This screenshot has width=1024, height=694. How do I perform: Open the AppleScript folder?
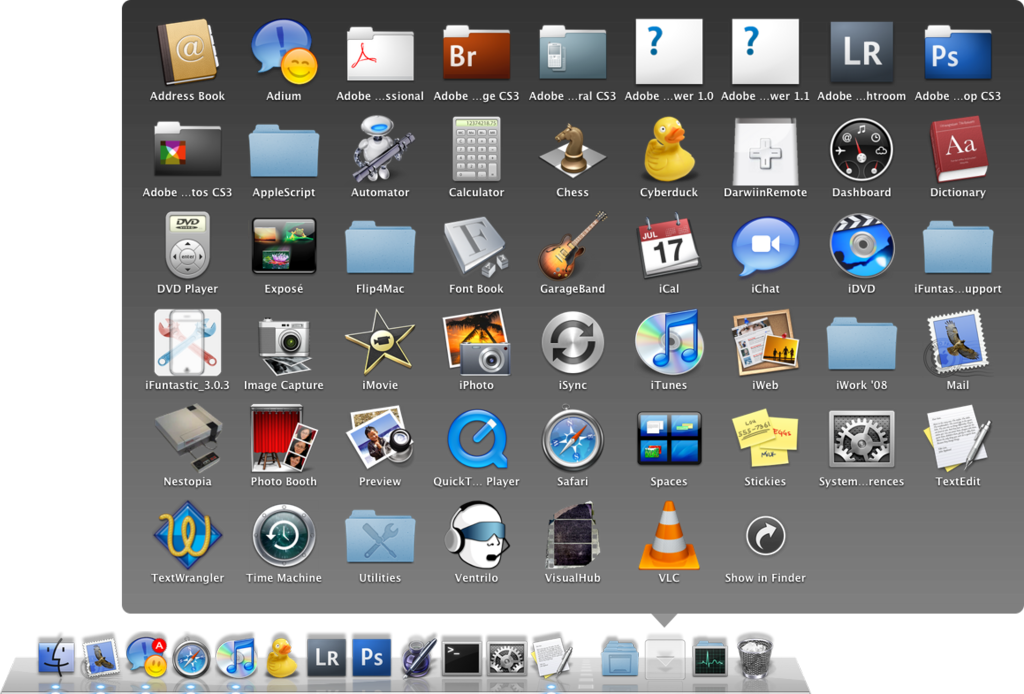(284, 150)
